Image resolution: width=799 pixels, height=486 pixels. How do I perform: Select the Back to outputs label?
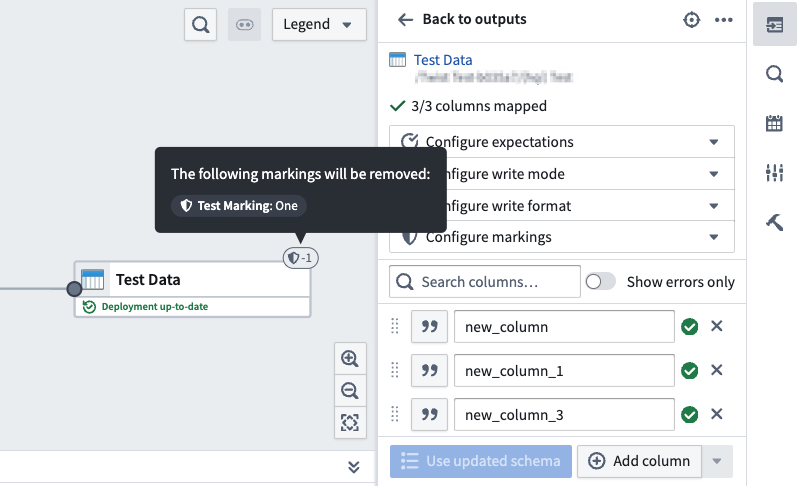(474, 19)
